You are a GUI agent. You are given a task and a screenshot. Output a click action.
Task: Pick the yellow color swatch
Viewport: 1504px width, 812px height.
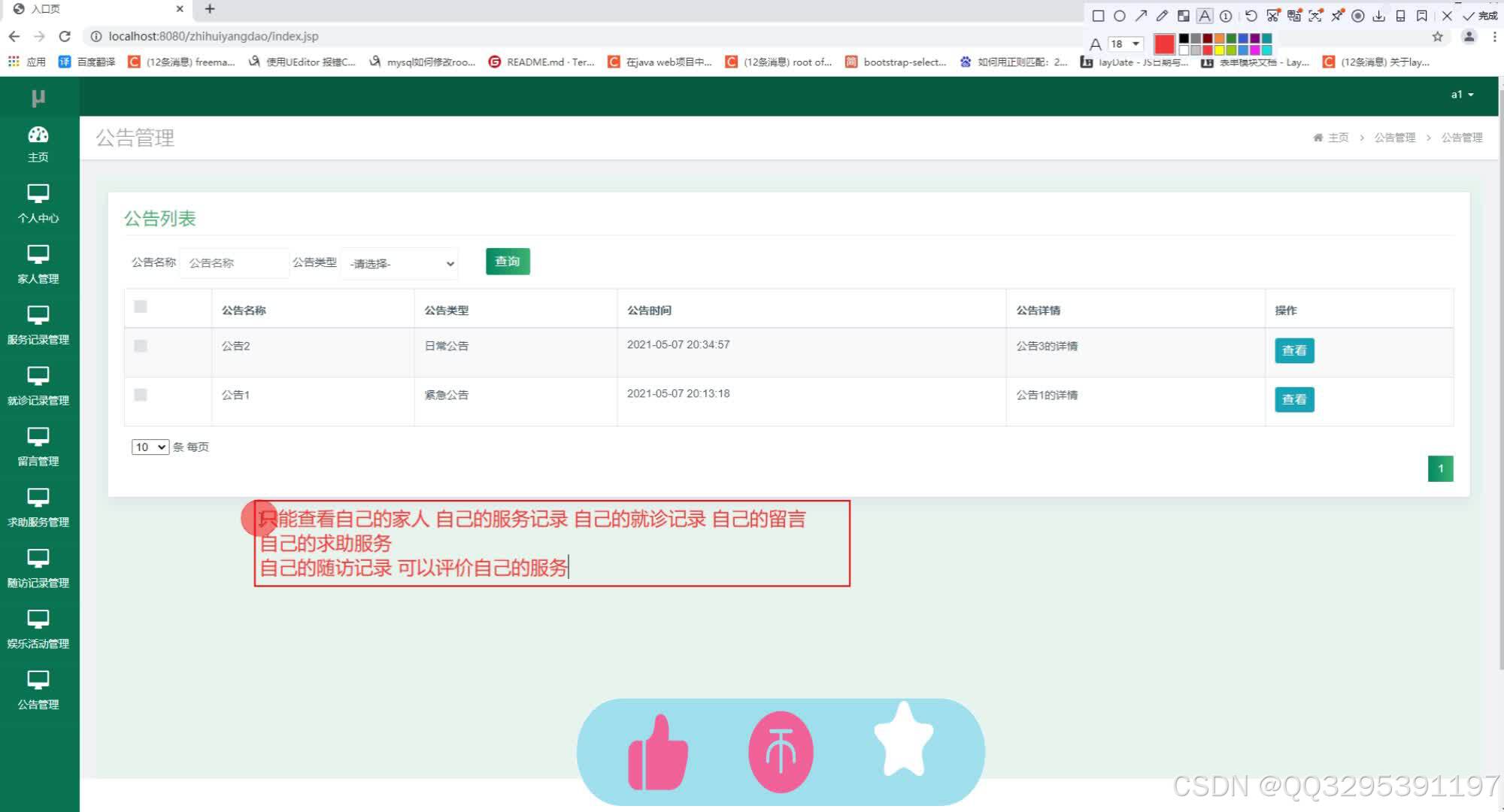[x=1219, y=50]
